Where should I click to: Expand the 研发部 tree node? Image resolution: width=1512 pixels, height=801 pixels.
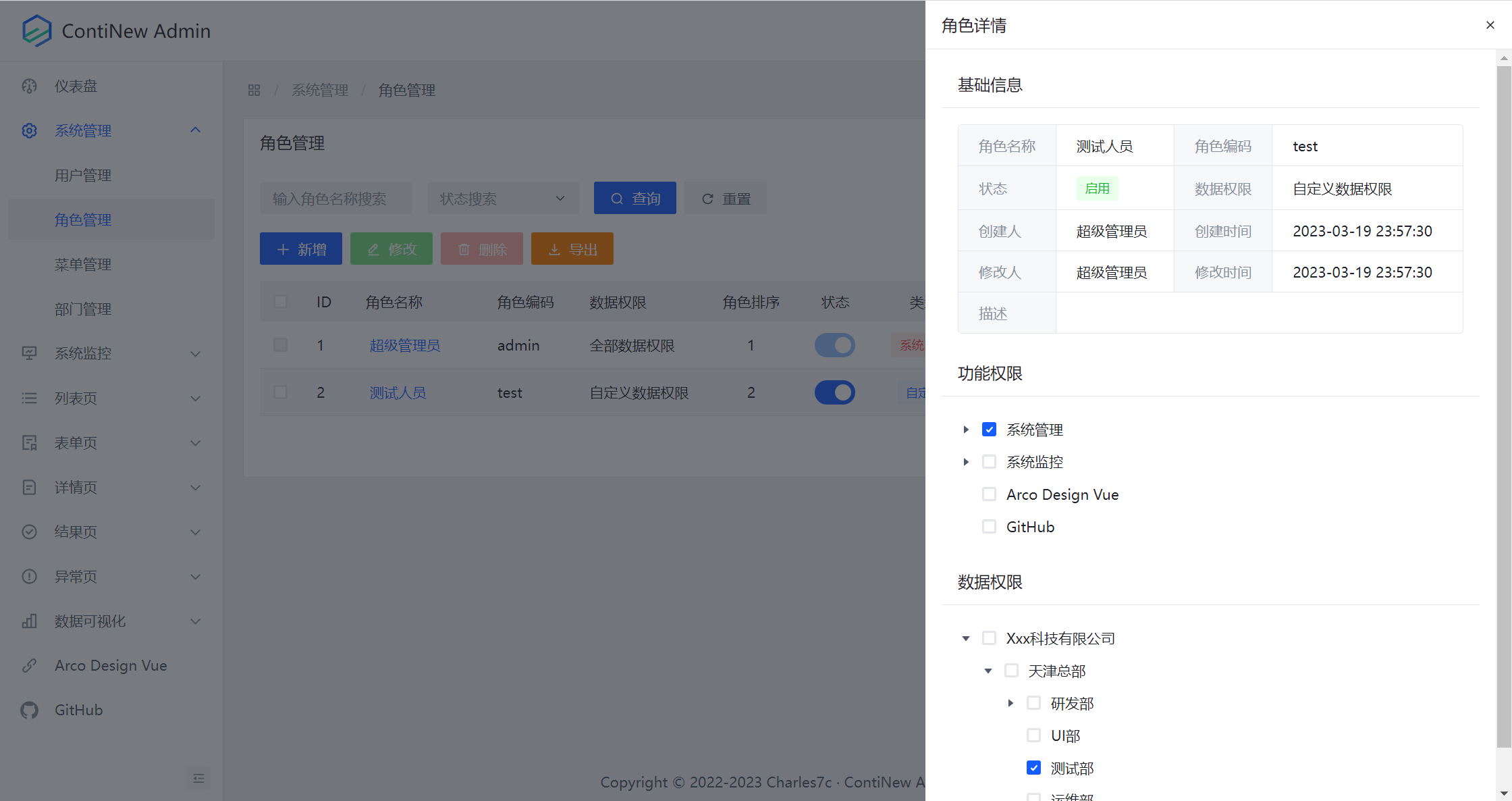[x=1010, y=702]
